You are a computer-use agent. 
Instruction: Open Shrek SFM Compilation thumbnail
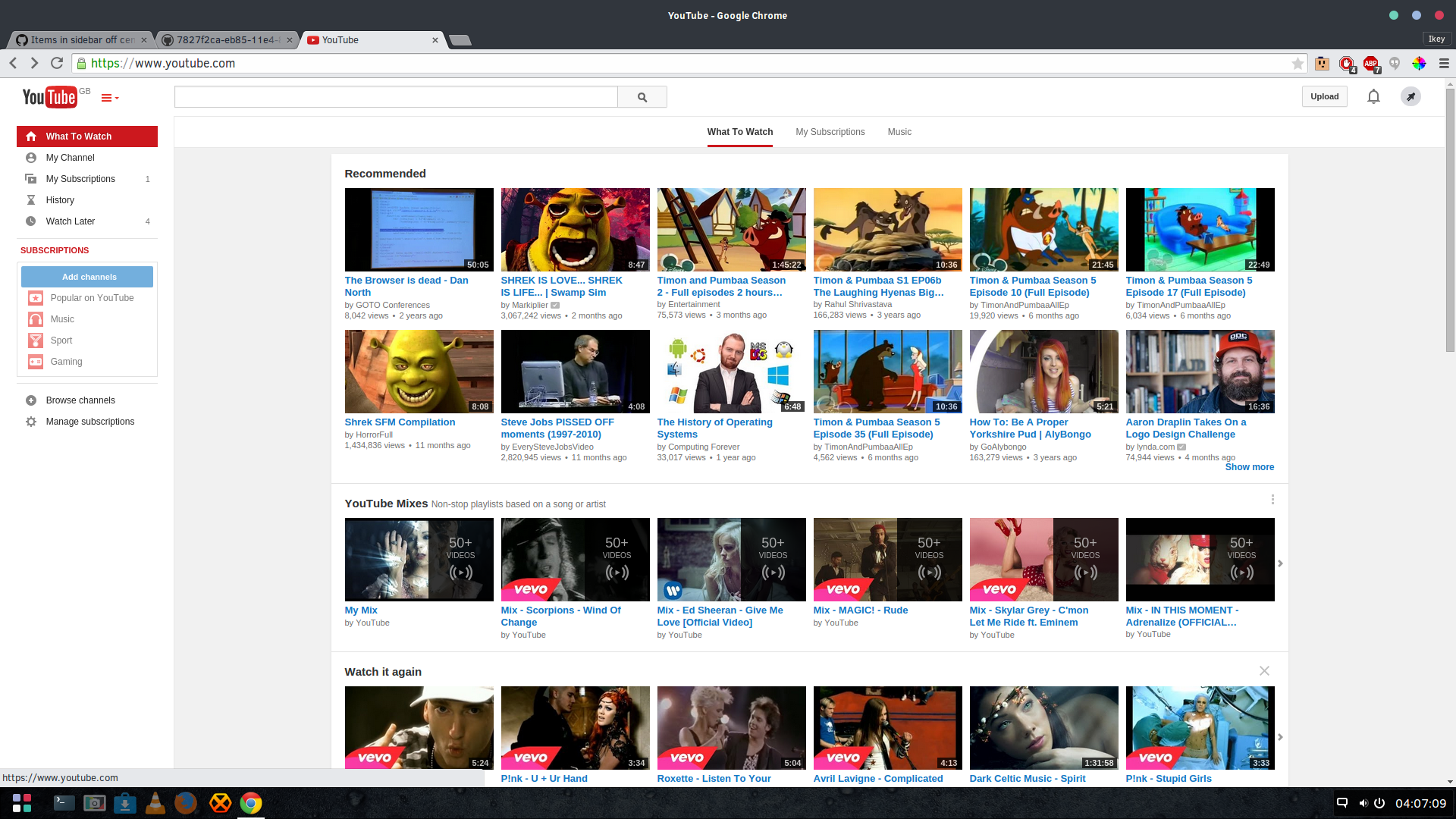419,372
